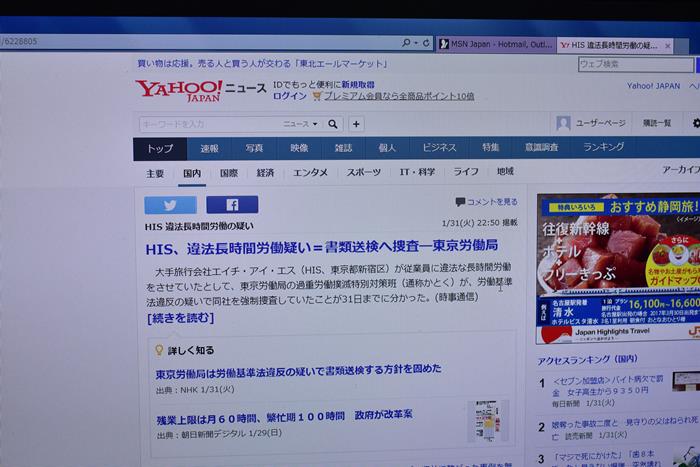Viewport: 700px width, 467px height.
Task: Click the plus button beside search
Action: pos(356,124)
